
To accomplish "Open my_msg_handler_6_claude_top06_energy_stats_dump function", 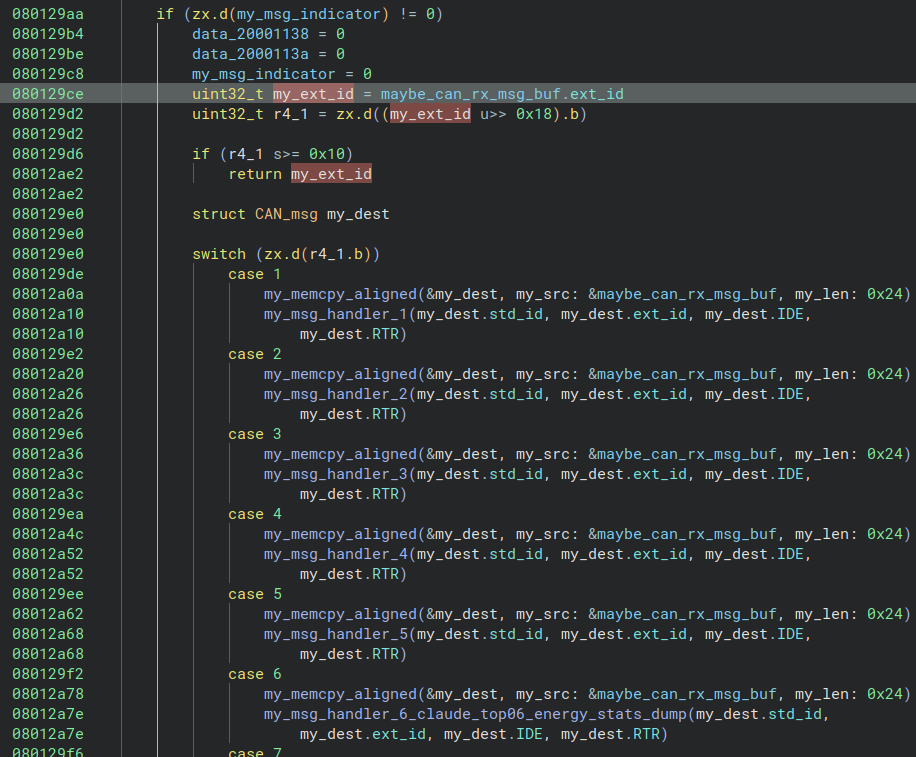I will click(x=475, y=714).
